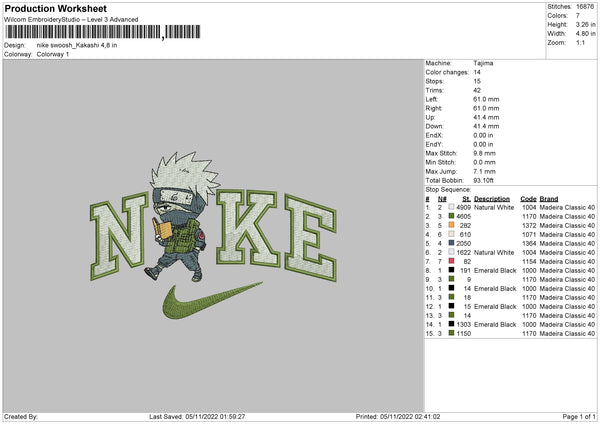Click the St. column header

pos(466,199)
